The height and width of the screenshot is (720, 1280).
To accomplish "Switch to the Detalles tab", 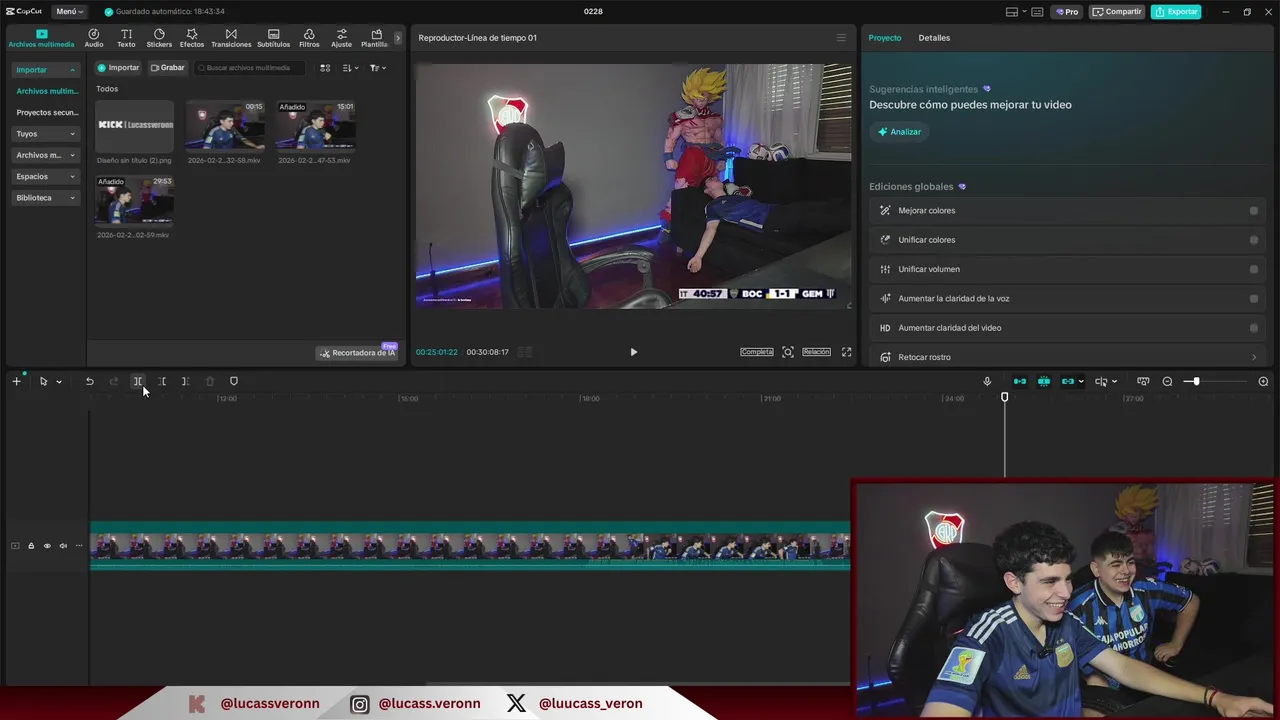I will 934,38.
